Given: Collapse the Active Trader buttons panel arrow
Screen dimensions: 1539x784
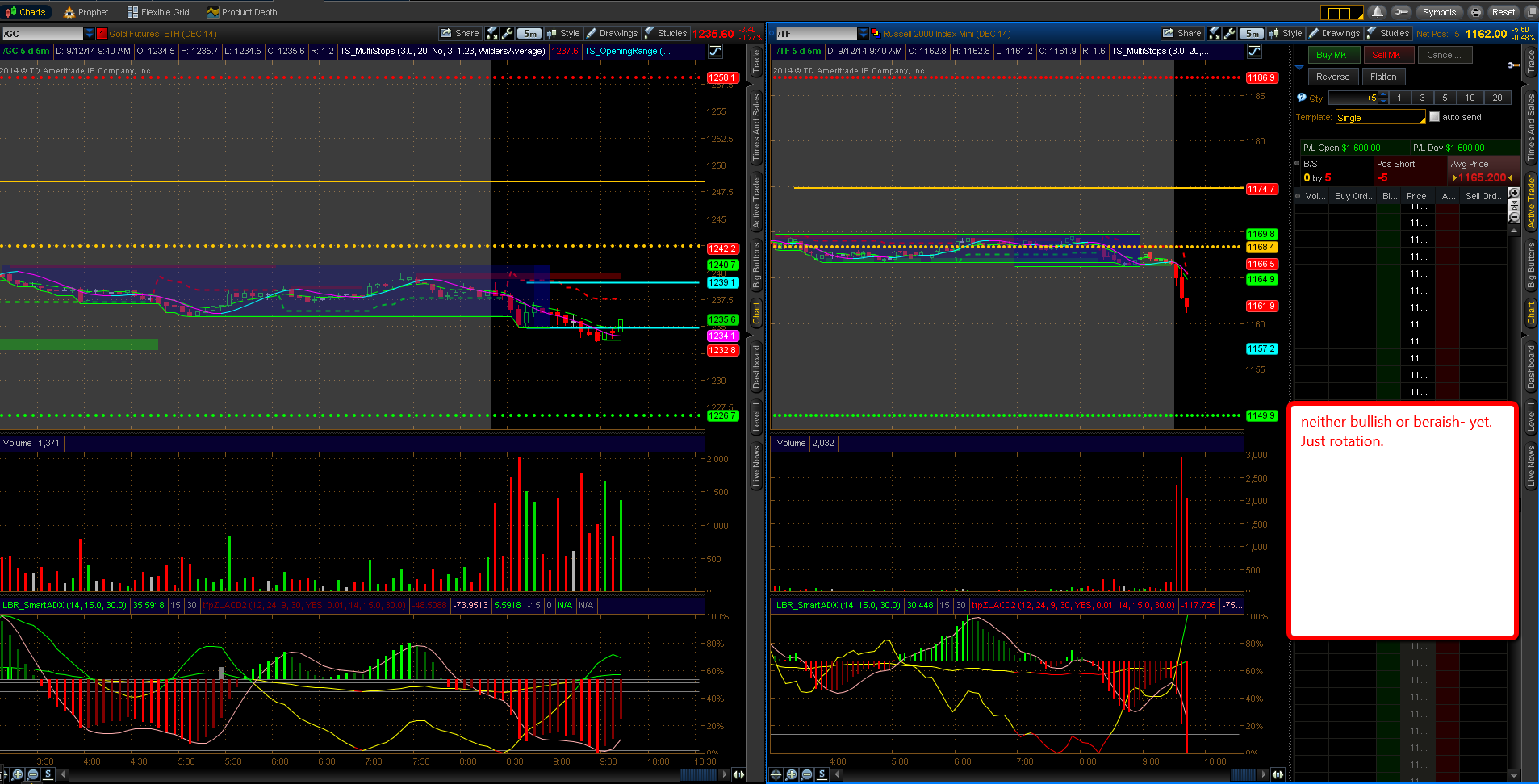Looking at the screenshot, I should tap(1299, 68).
